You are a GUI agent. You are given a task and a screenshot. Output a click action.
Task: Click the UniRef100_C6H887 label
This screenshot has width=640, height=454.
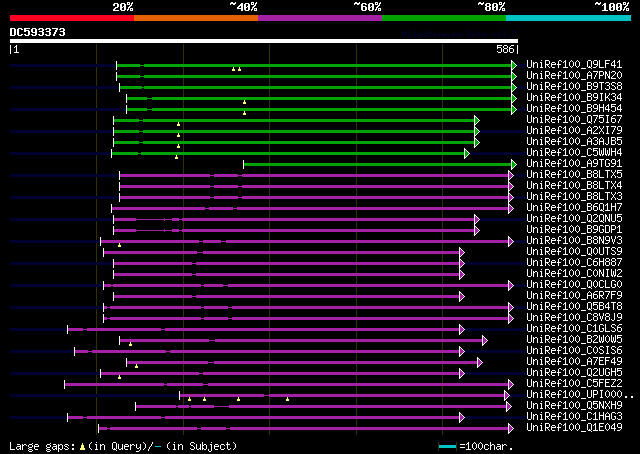click(x=574, y=263)
